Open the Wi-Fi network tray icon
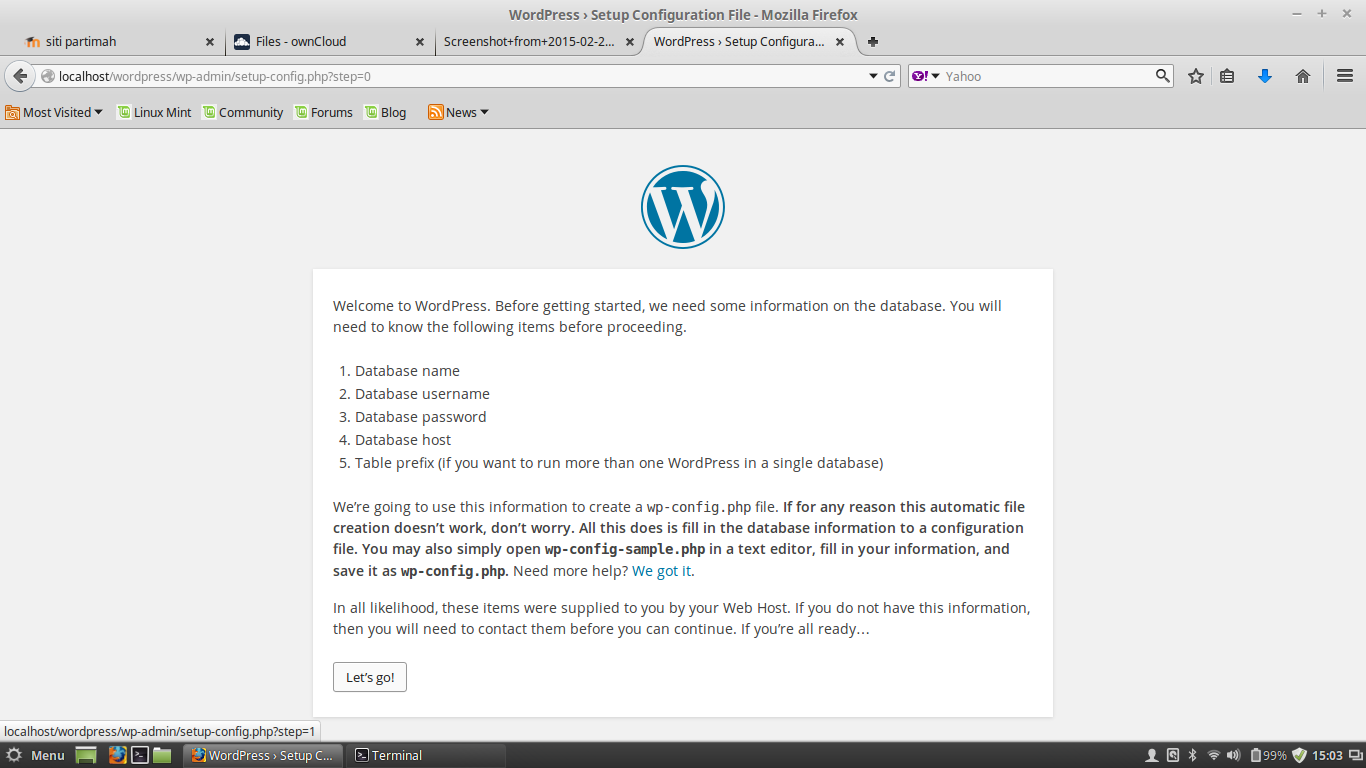 (x=1214, y=755)
